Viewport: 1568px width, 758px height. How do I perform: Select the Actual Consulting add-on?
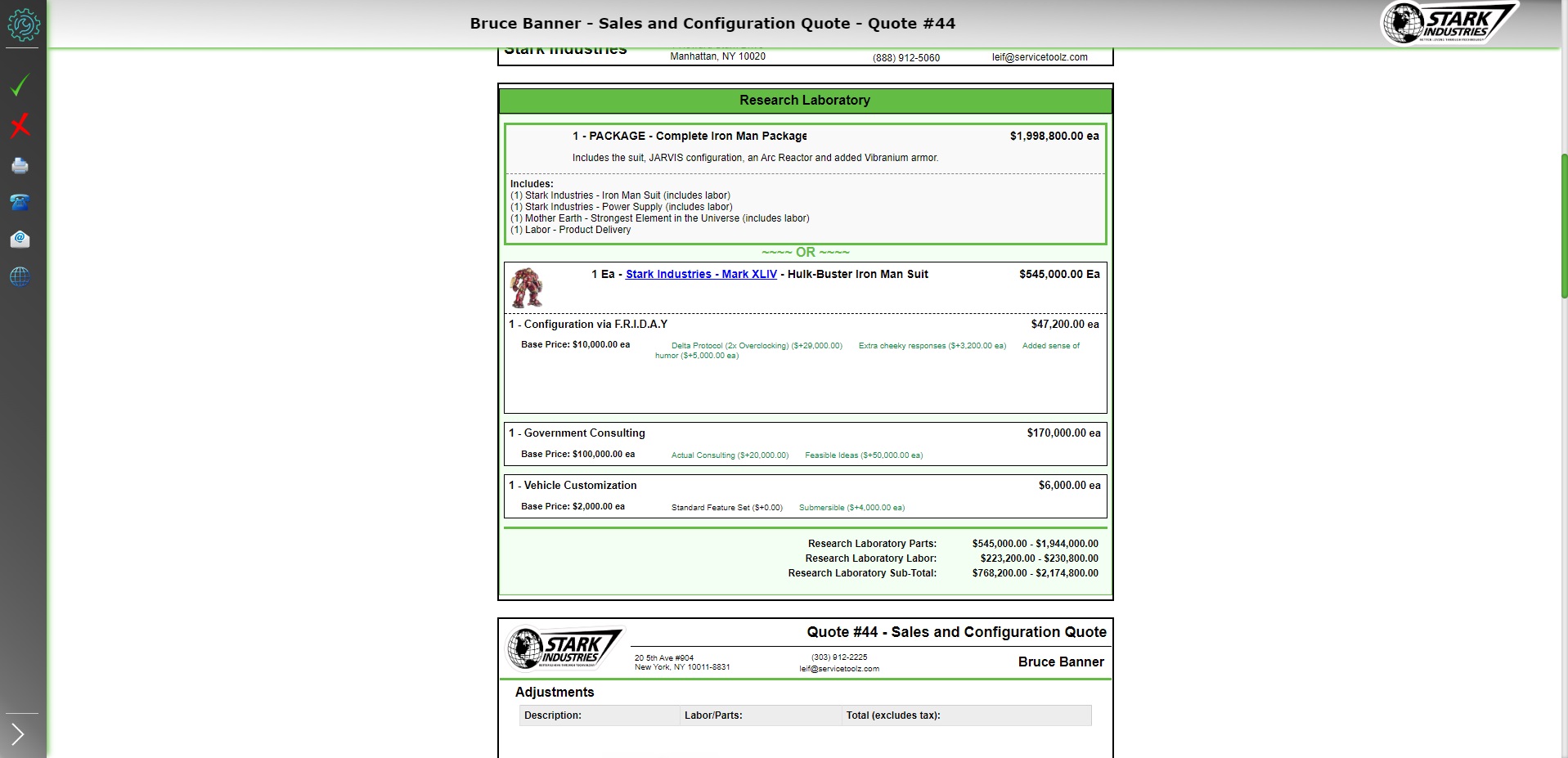[728, 455]
